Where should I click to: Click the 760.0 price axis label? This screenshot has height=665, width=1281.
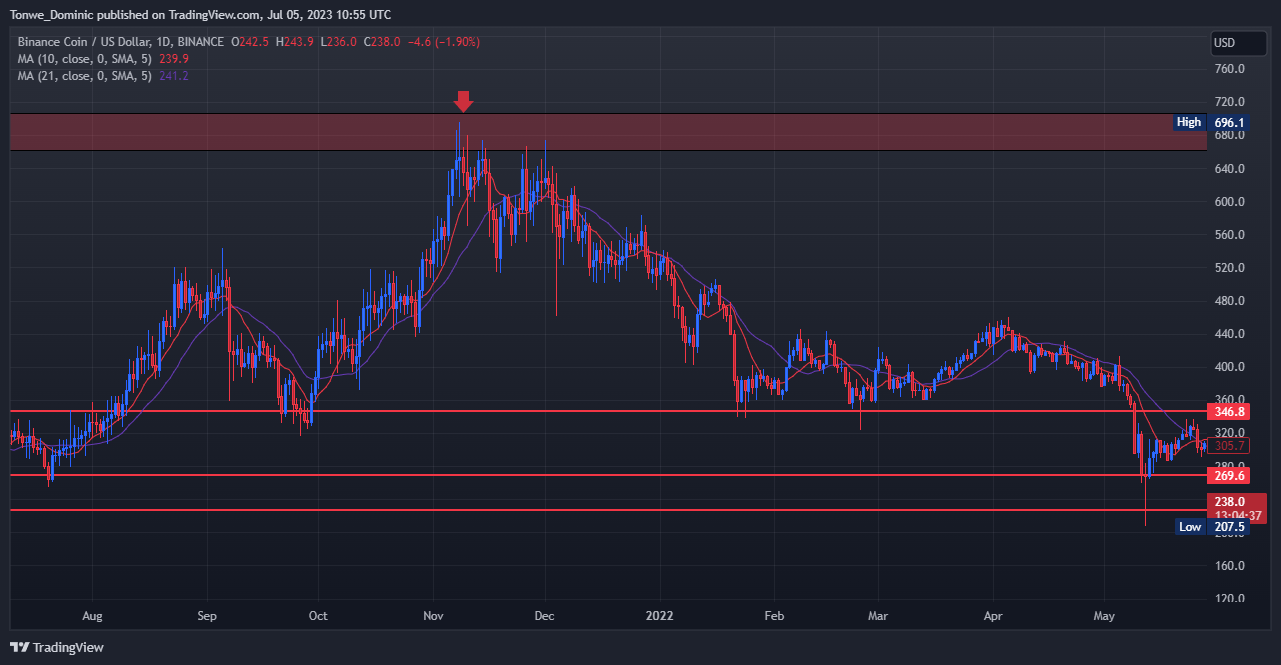[x=1229, y=69]
